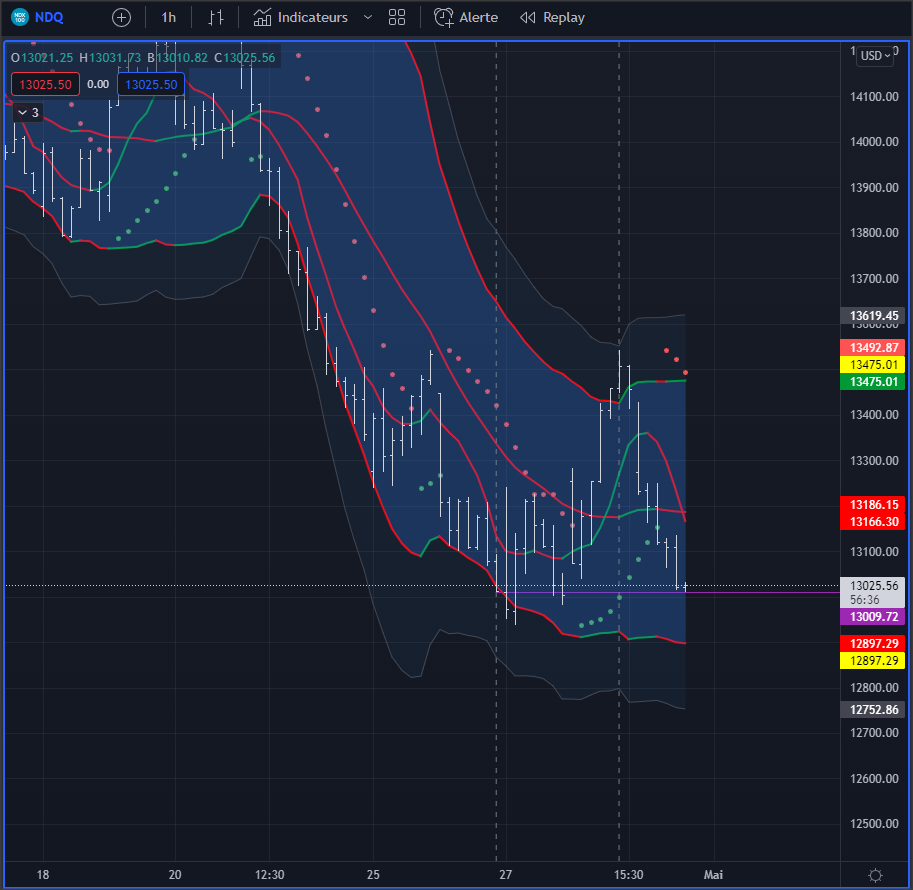
Task: Click the NDQ ticker symbol name
Action: 50,17
